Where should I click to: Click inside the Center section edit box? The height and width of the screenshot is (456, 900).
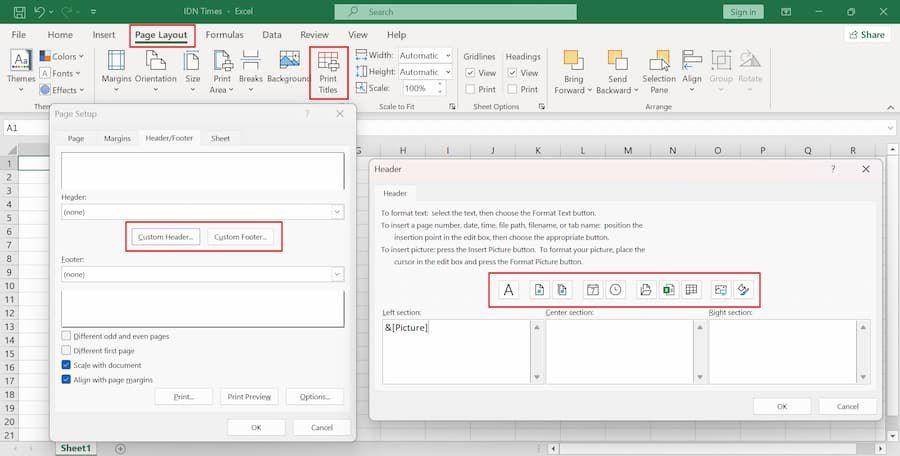[620, 351]
